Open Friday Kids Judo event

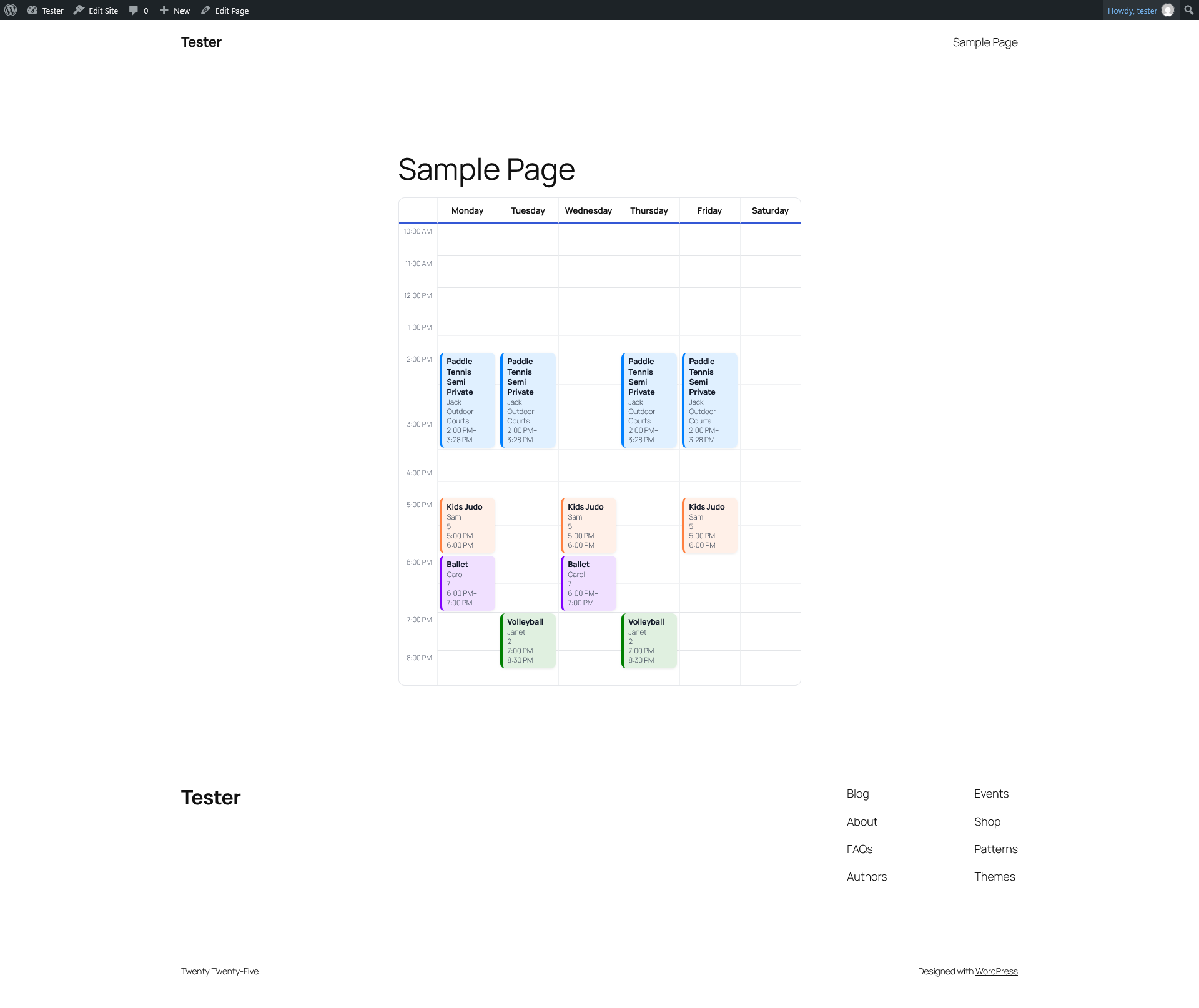709,525
